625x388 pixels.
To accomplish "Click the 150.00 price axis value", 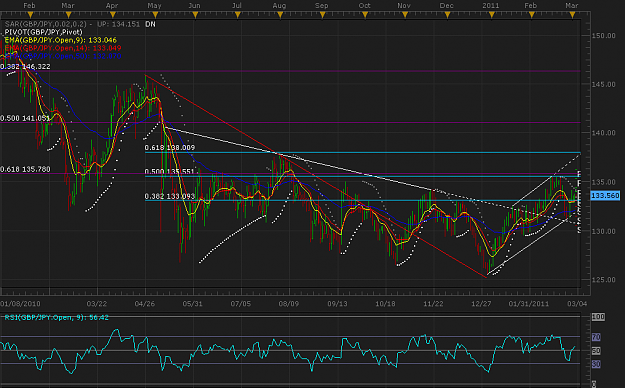I will [603, 36].
